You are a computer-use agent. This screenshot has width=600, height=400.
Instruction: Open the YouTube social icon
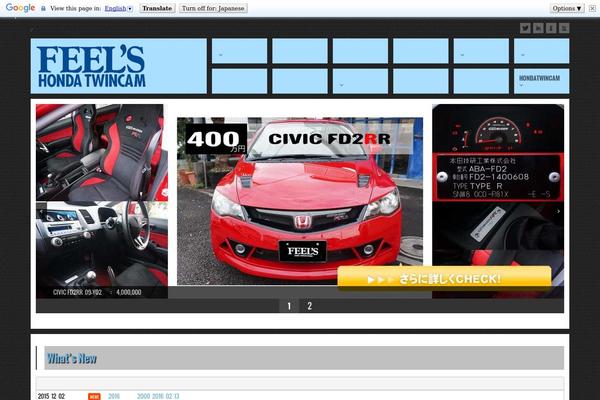[564, 28]
